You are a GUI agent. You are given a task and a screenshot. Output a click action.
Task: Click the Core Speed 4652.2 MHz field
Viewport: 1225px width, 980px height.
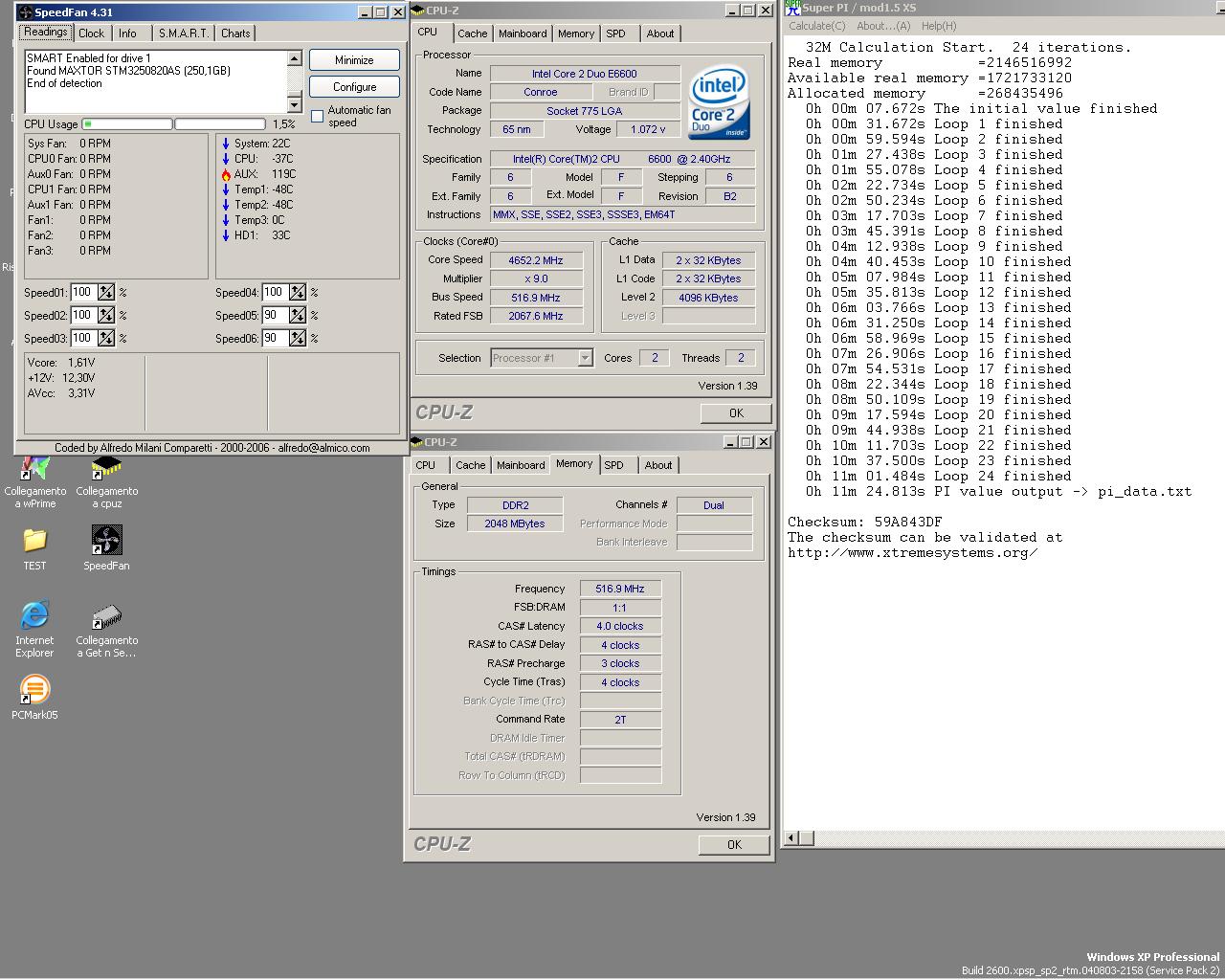point(536,260)
